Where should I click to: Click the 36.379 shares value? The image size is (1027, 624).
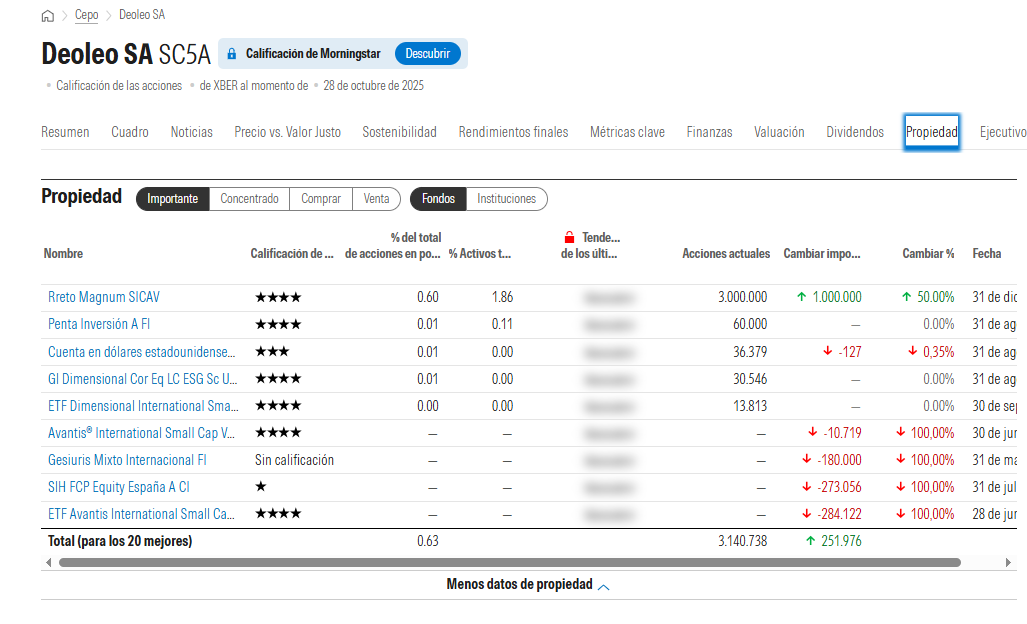coord(750,352)
